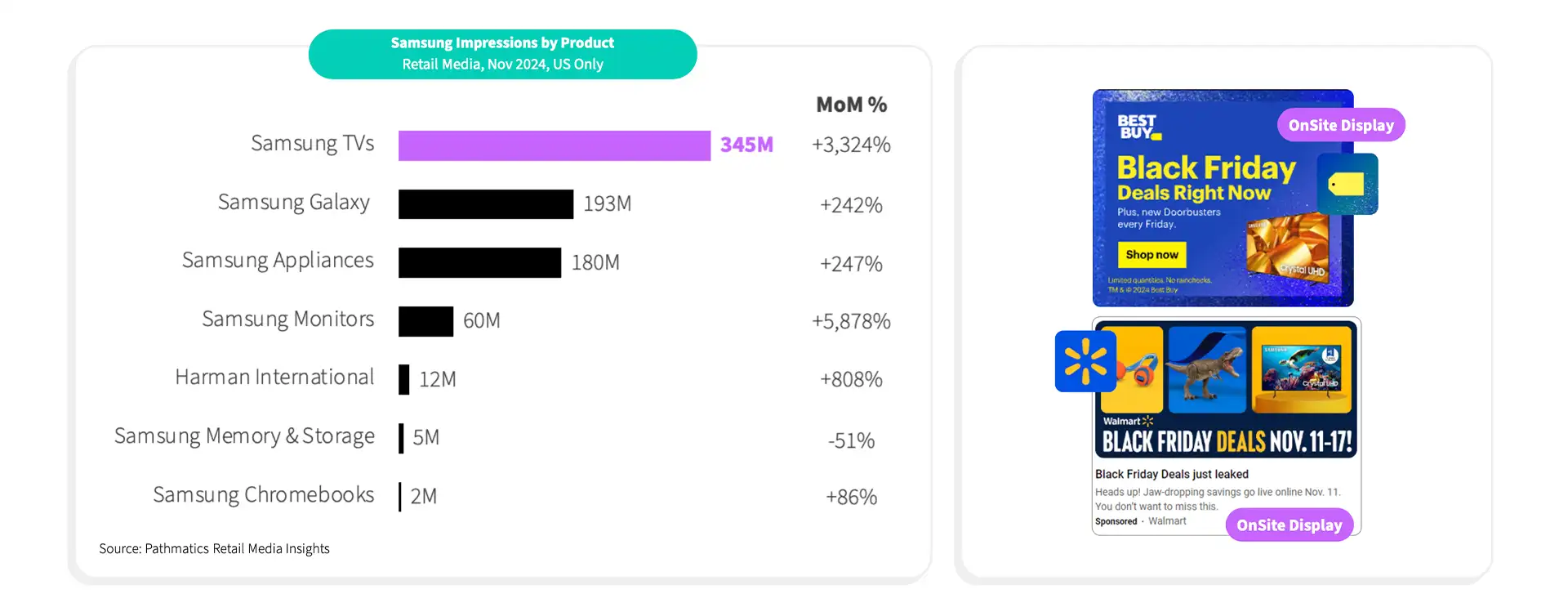Click the Shop now button
Viewport: 1568px width, 612px height.
tap(1151, 255)
